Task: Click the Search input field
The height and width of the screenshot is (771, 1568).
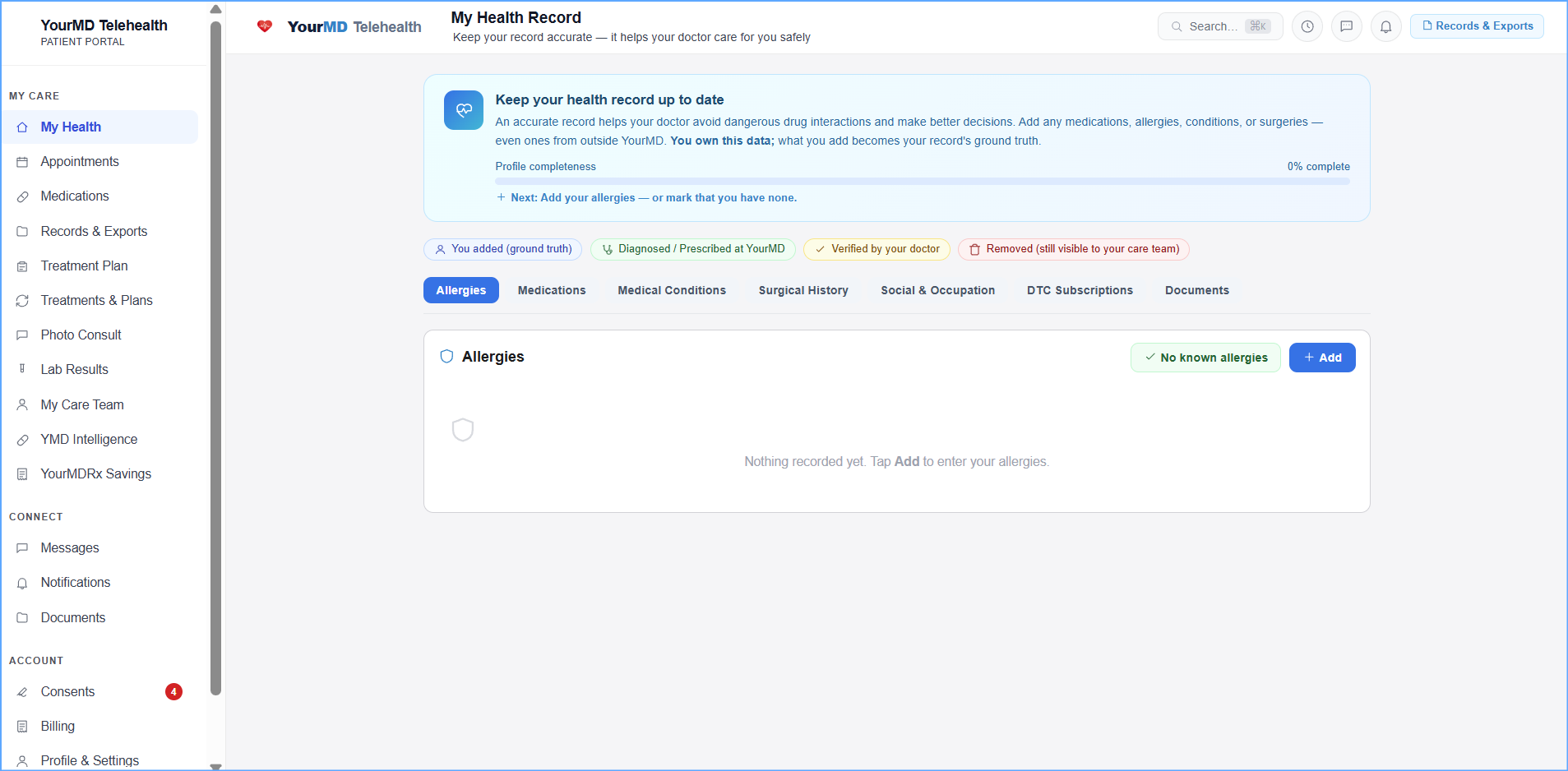Action: [x=1220, y=26]
